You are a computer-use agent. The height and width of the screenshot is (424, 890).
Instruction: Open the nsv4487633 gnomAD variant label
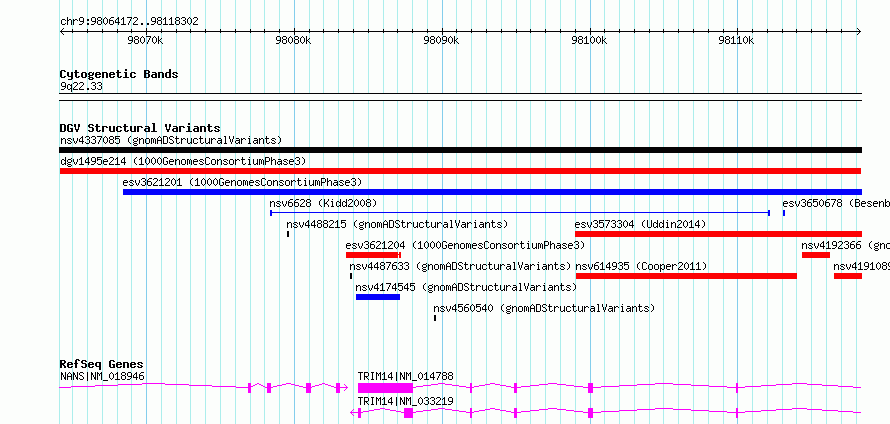coord(460,266)
